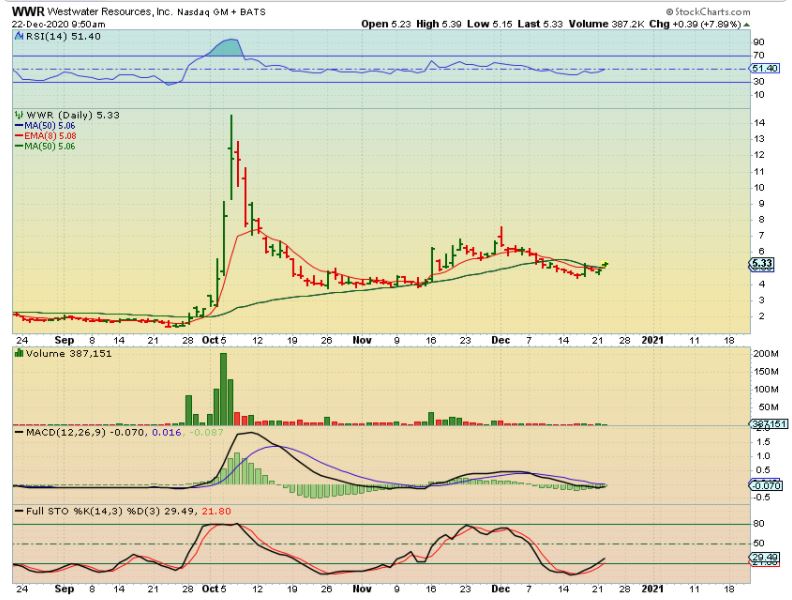This screenshot has width=792, height=600.
Task: Select the current price tag 5.33 on axis
Action: point(762,265)
